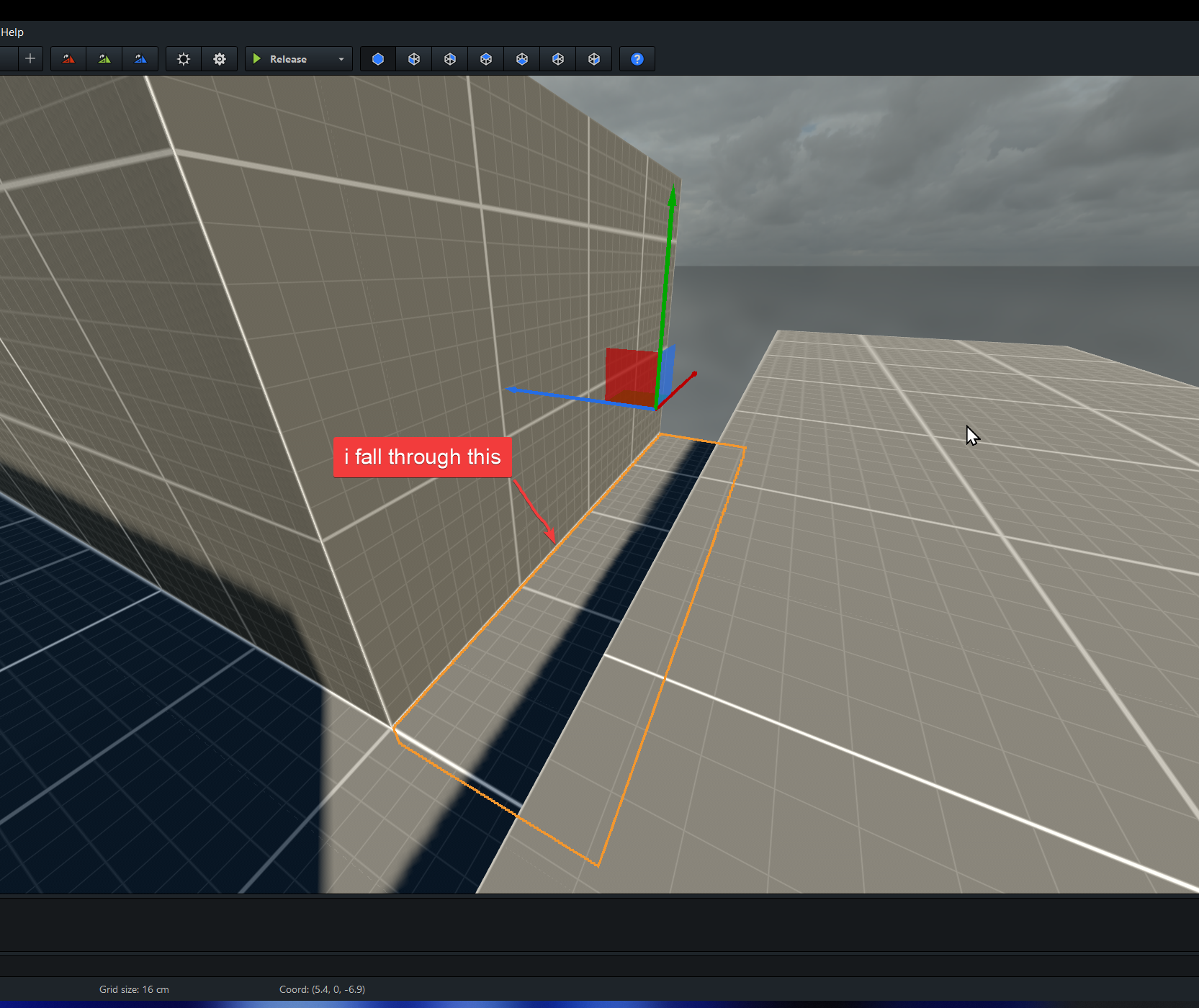Select cube view with lower-left face highlighted
Screen dimensions: 1199x1008
pyautogui.click(x=414, y=59)
